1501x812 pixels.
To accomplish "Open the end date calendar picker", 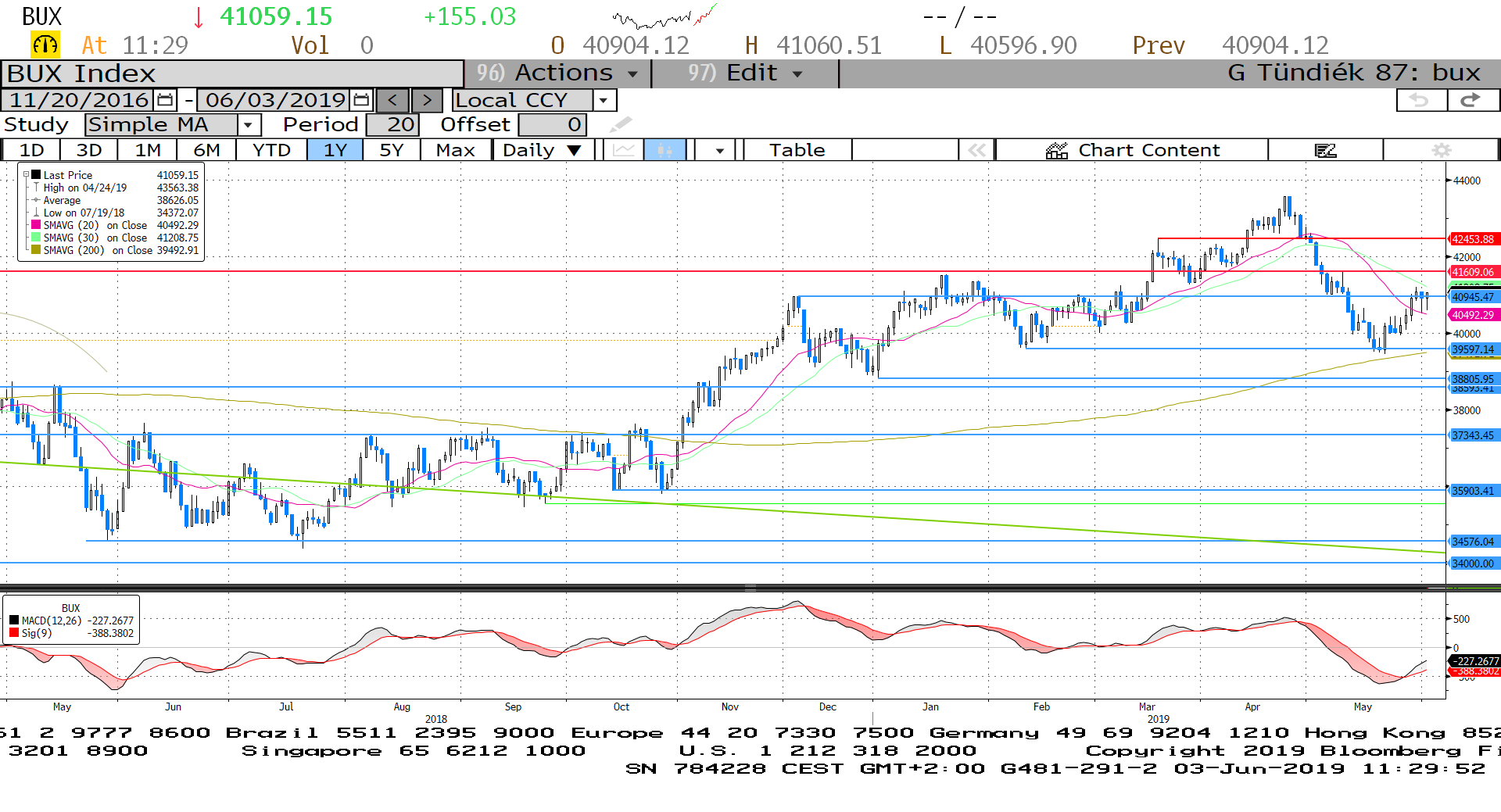I will point(360,100).
